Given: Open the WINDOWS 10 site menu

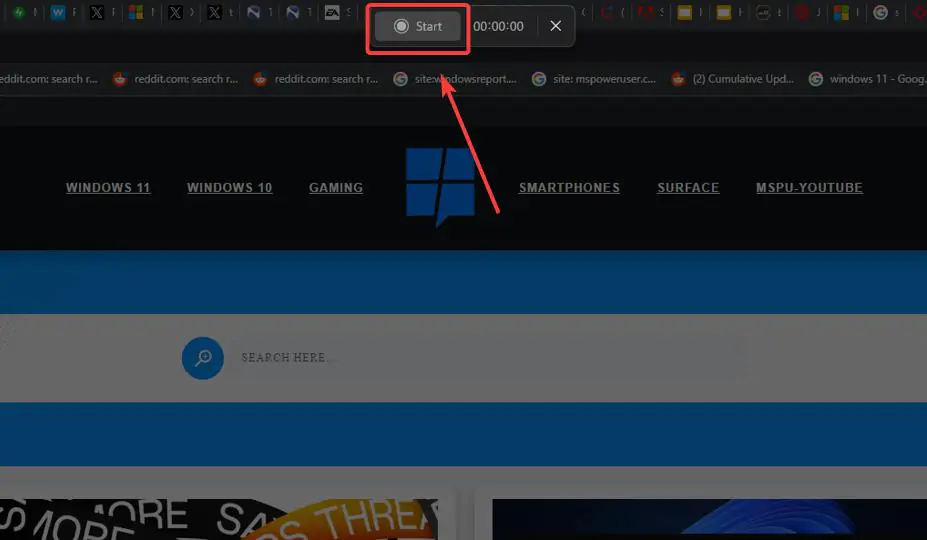Looking at the screenshot, I should [229, 187].
